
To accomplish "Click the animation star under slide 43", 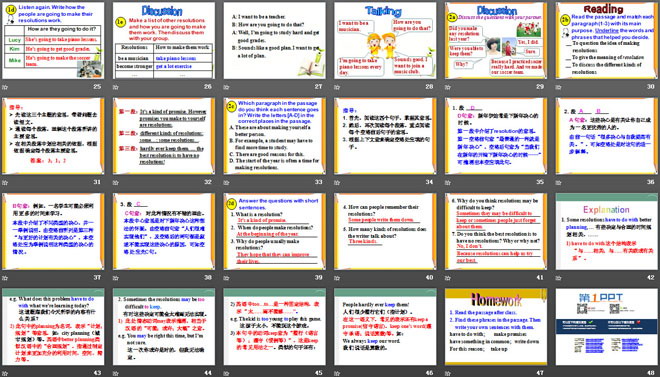I will pyautogui.click(x=5, y=373).
